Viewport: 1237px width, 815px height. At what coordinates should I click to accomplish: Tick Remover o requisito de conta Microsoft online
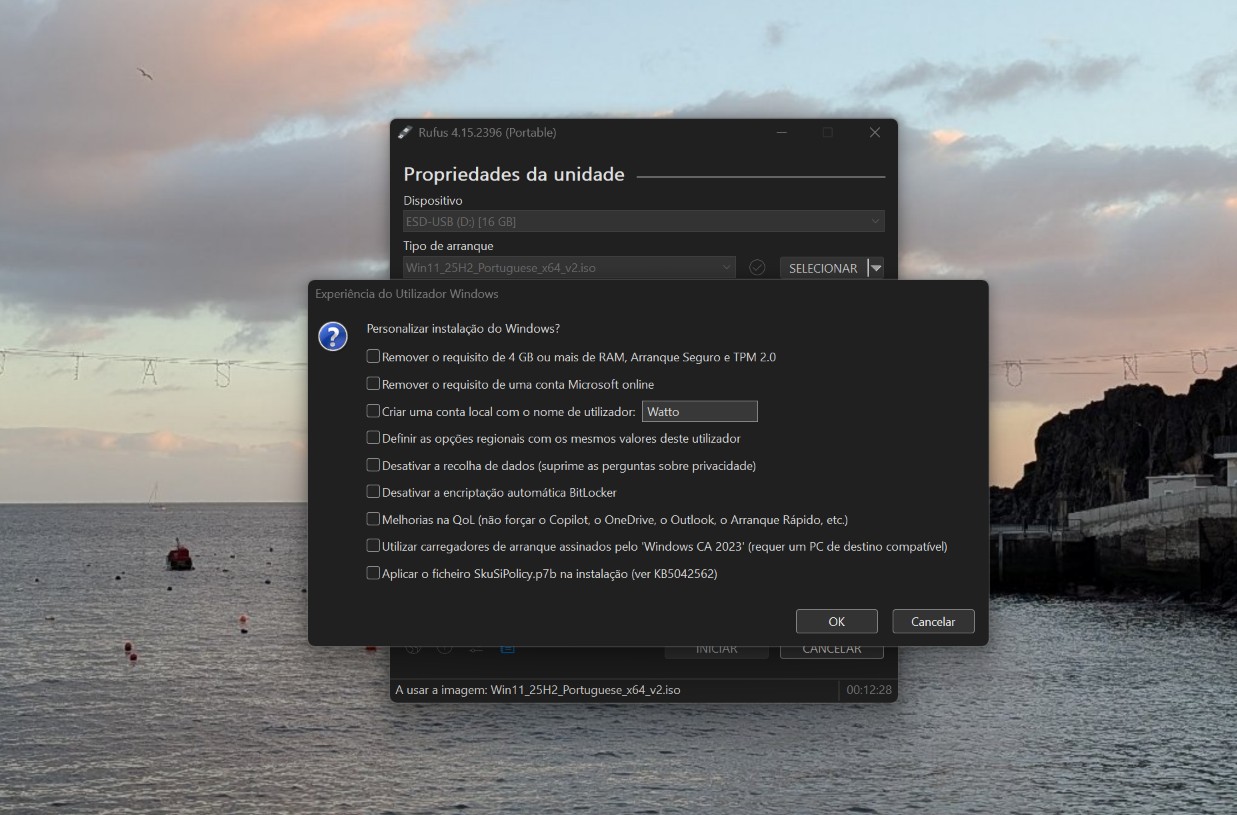(x=373, y=383)
